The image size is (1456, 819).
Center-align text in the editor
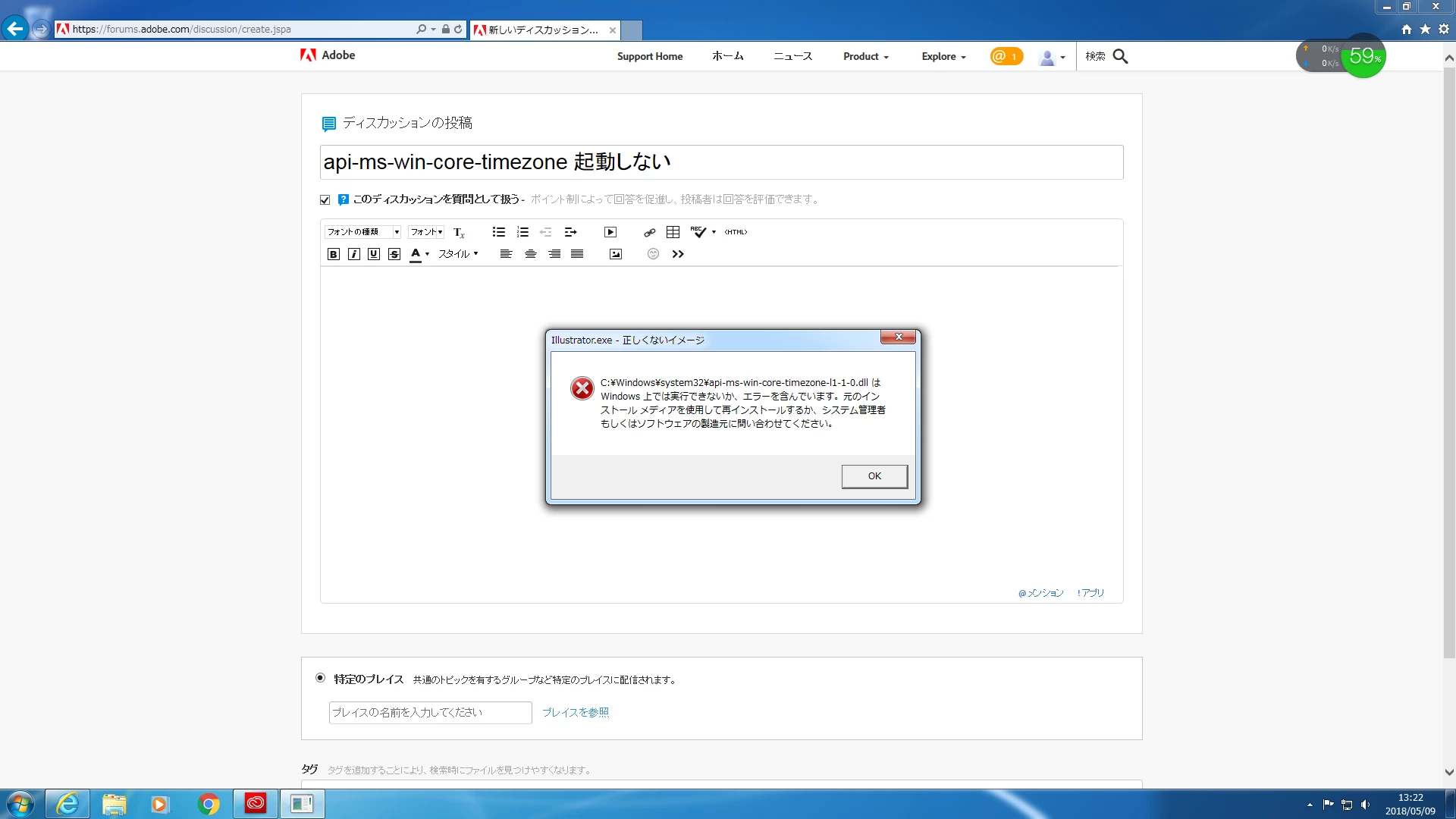click(531, 254)
